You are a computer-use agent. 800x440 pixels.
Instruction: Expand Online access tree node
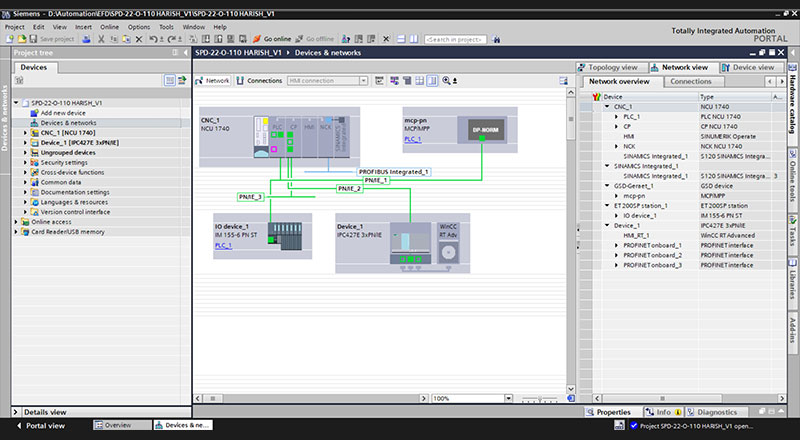pyautogui.click(x=16, y=222)
